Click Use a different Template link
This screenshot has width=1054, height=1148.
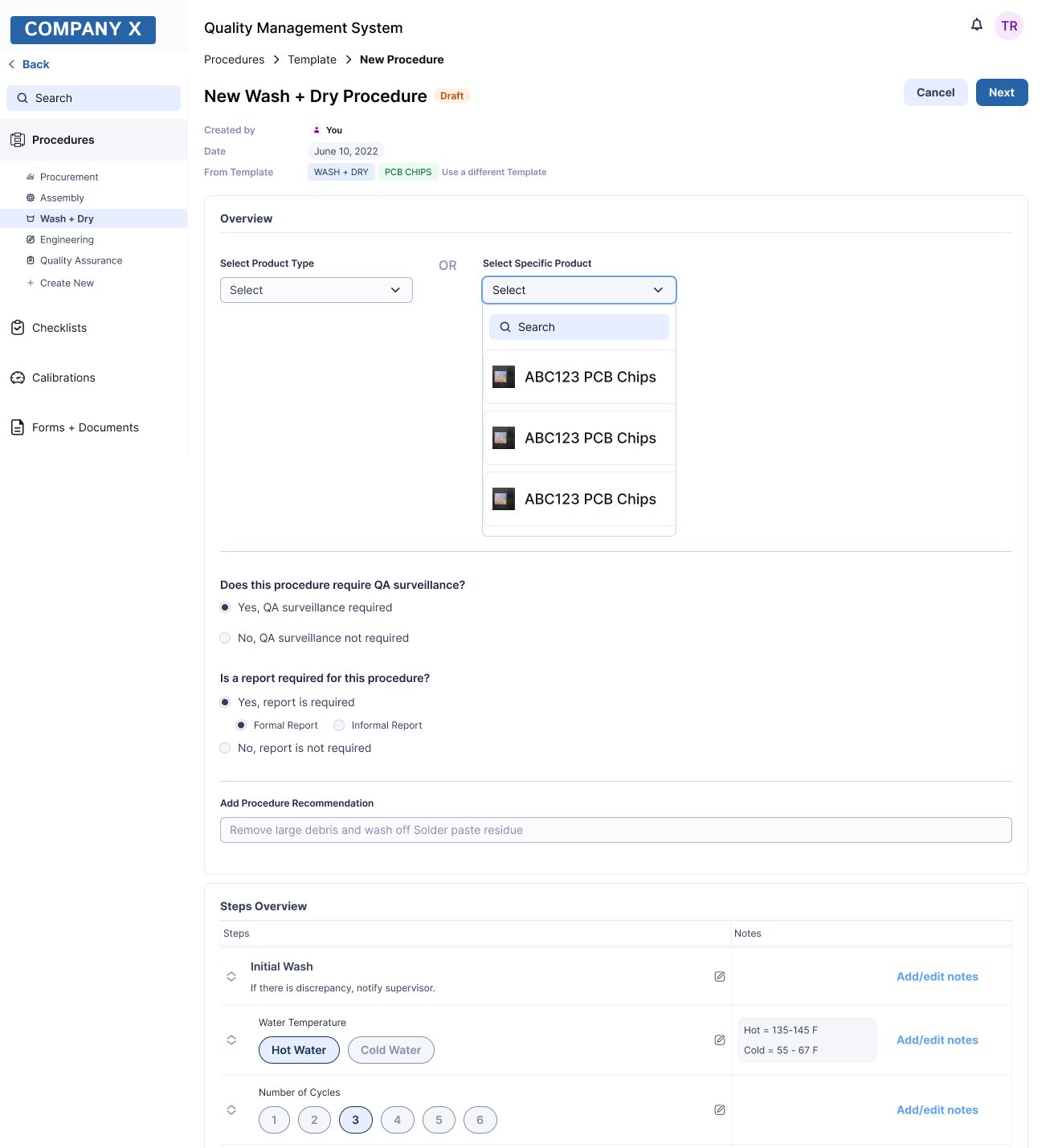494,172
